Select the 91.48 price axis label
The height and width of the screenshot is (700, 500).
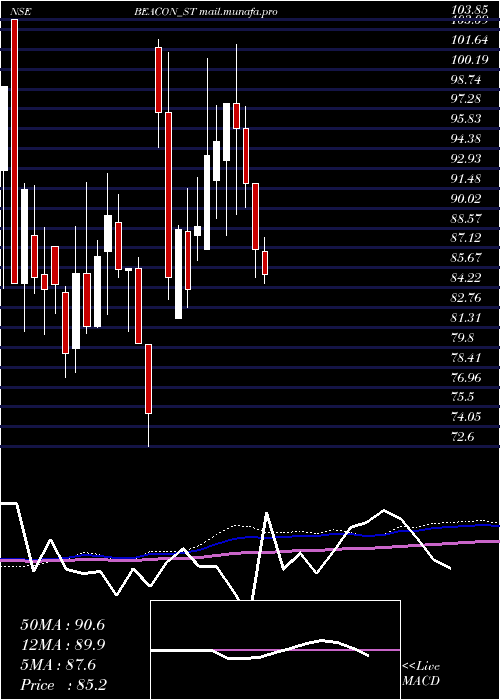click(467, 179)
